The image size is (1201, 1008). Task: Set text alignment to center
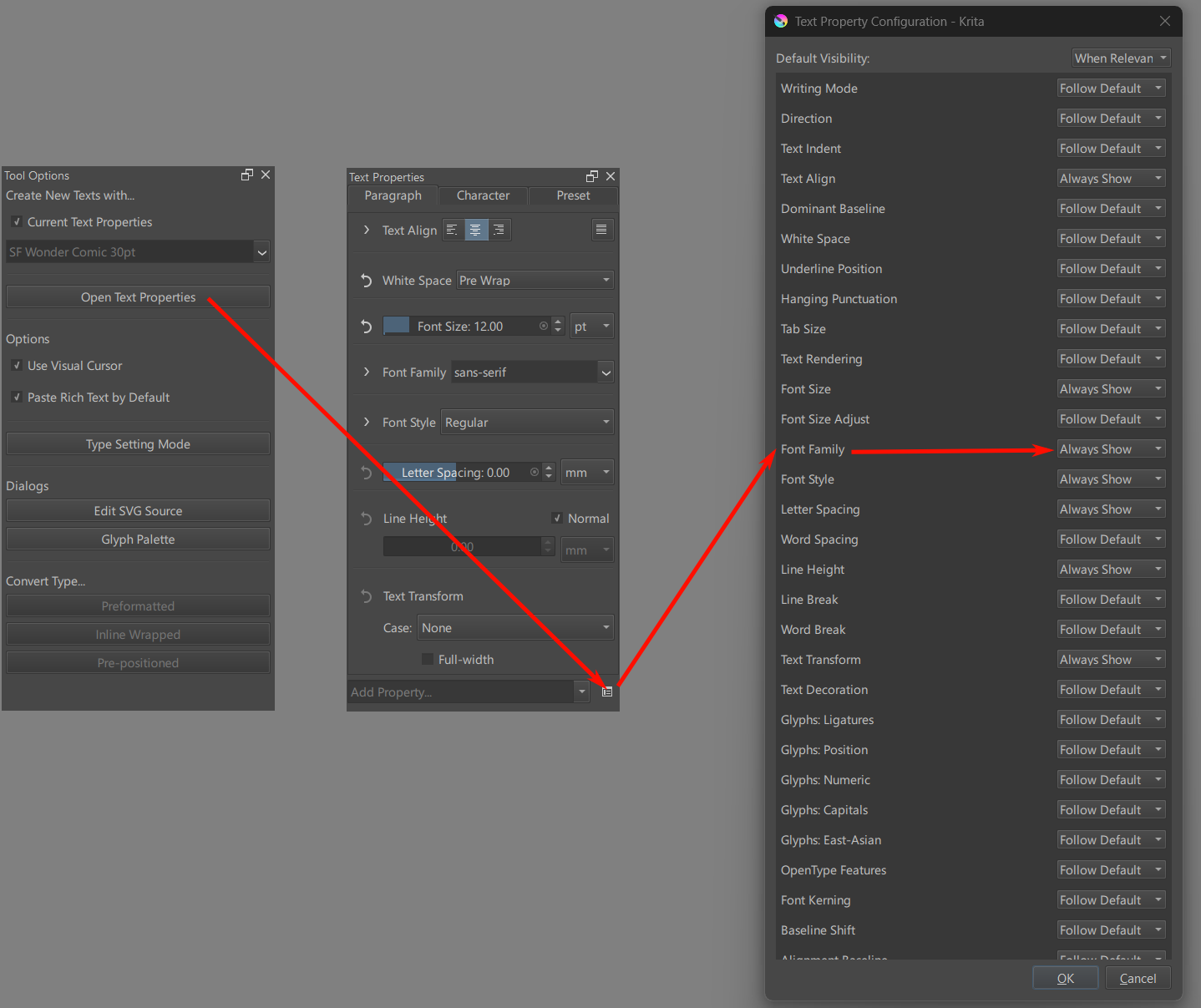475,230
